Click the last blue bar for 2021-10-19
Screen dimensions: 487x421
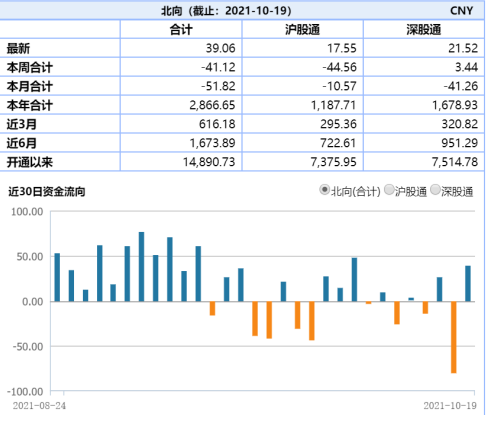[x=468, y=284]
